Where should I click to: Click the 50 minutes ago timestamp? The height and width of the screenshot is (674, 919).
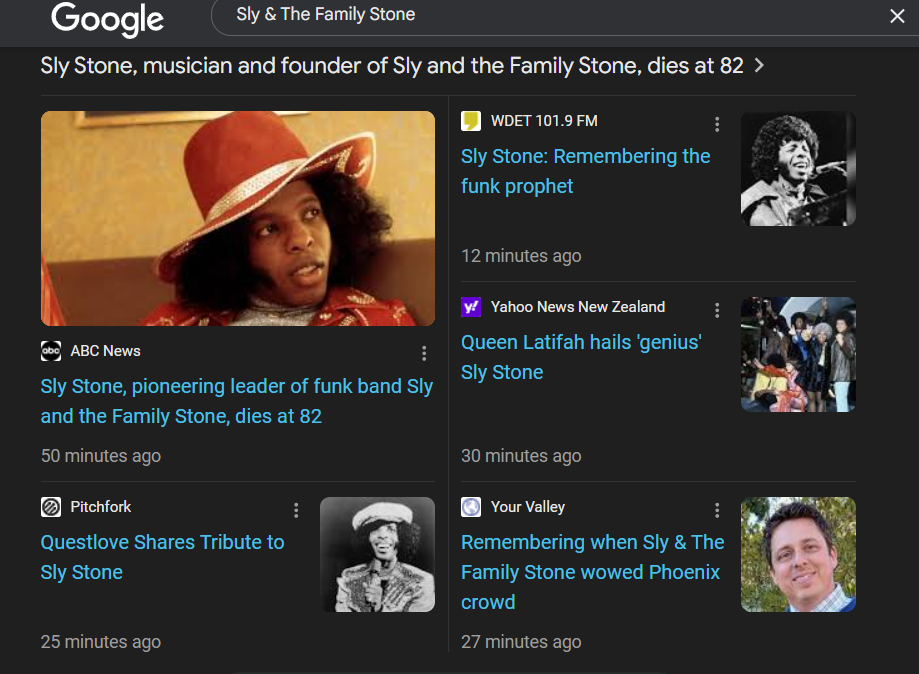101,455
